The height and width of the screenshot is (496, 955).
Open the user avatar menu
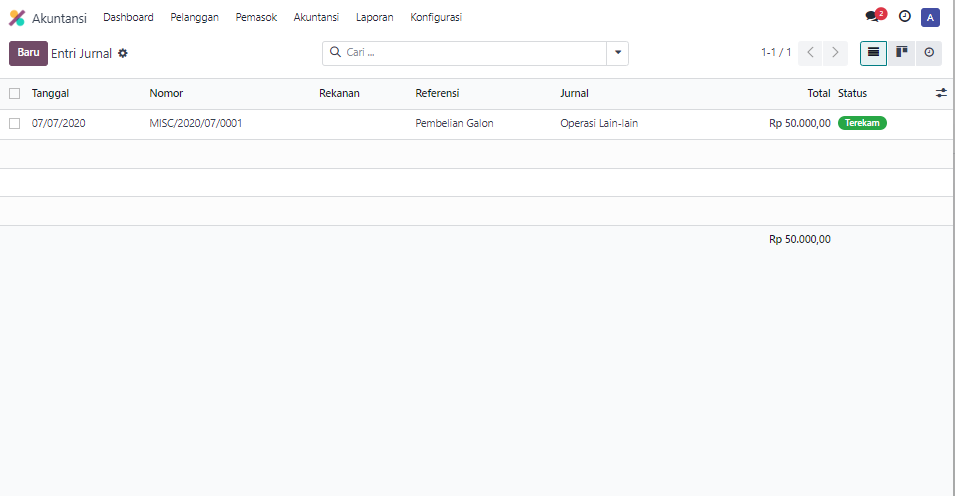tap(930, 17)
